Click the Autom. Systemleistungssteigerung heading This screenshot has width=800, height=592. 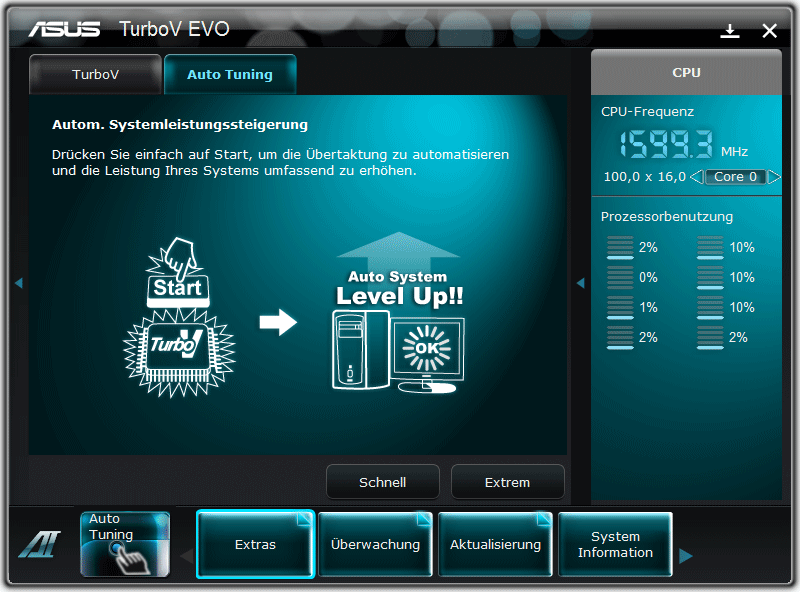(x=180, y=125)
